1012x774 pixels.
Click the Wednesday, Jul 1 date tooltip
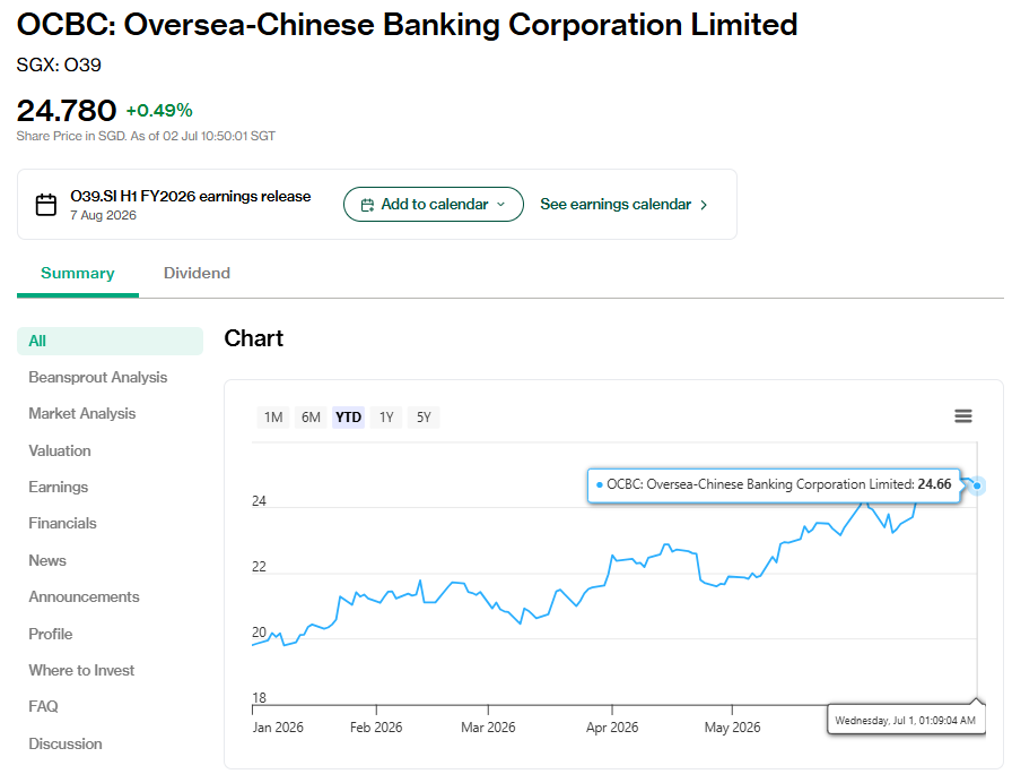[x=906, y=720]
